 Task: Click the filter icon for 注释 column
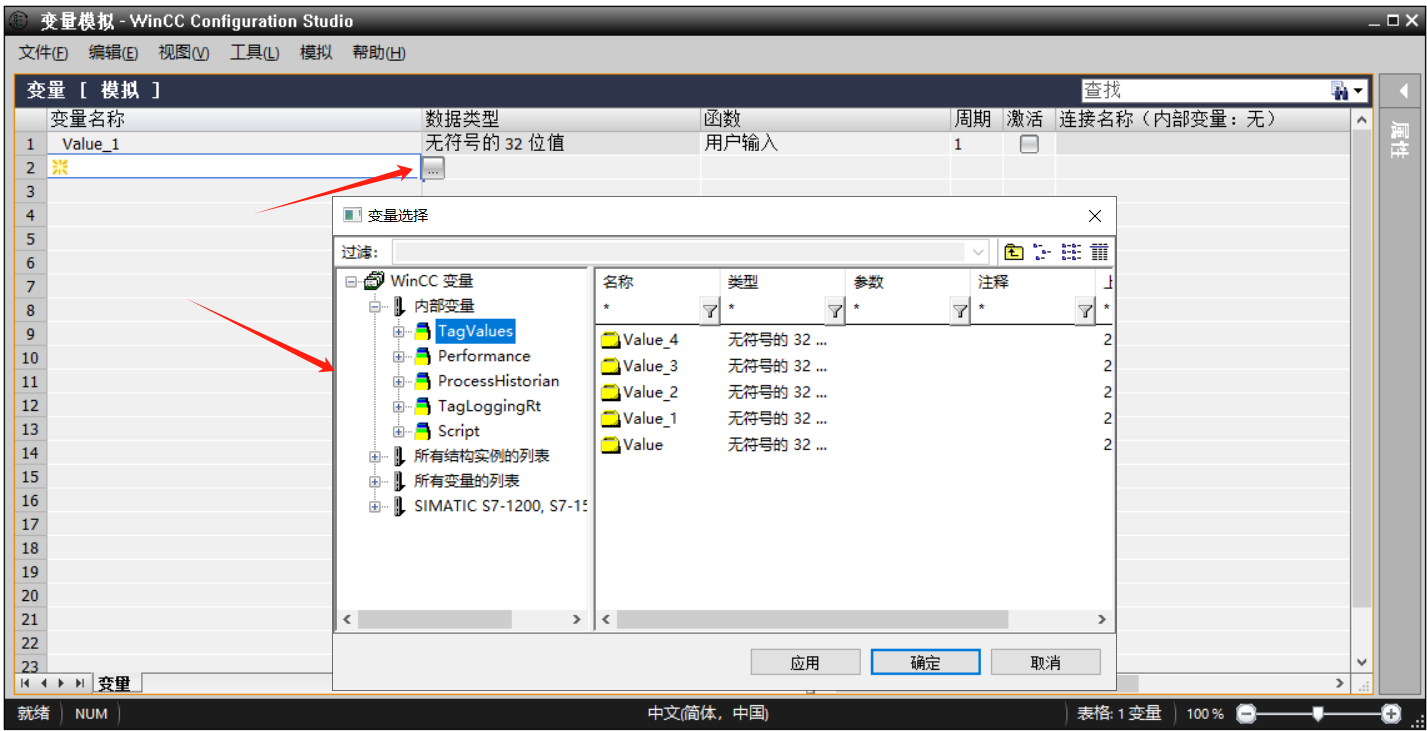pos(1085,311)
